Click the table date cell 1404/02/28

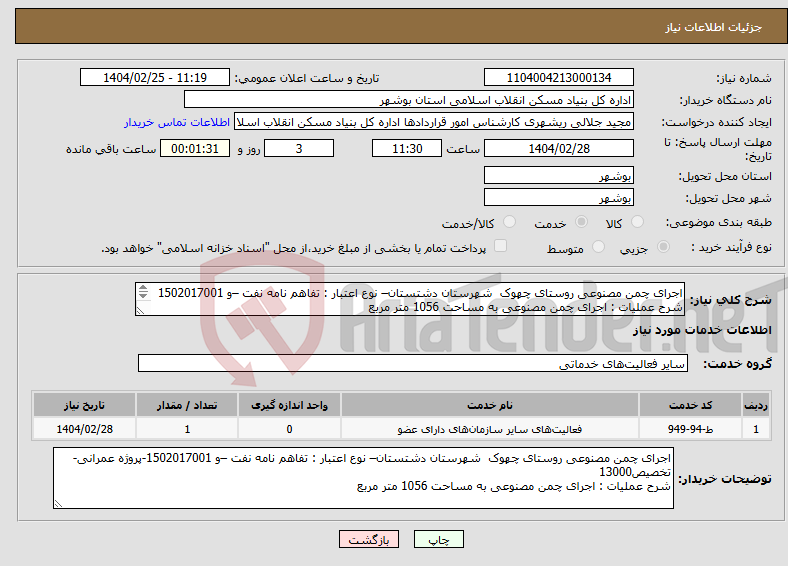[x=84, y=429]
